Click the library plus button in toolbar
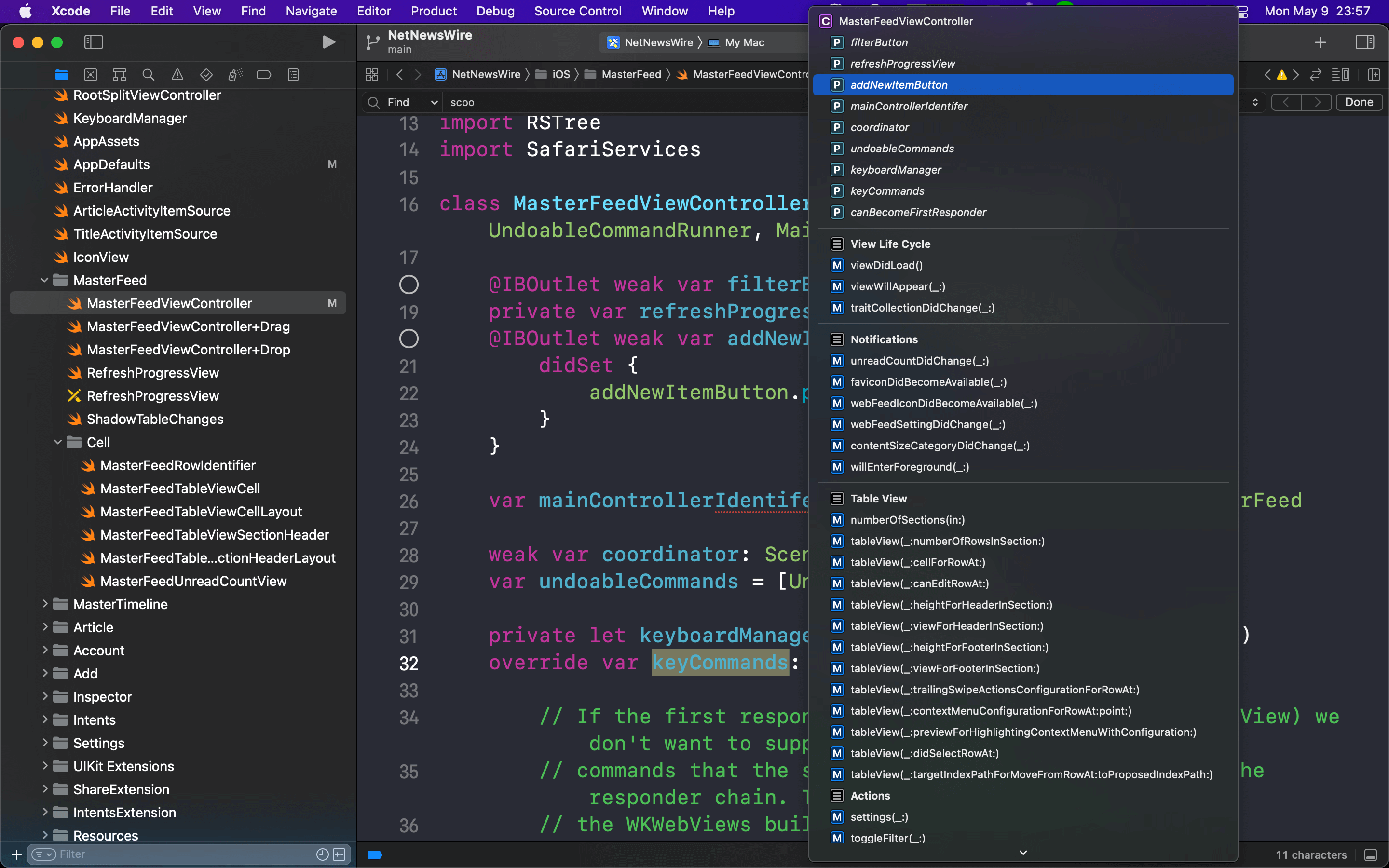 tap(1320, 42)
